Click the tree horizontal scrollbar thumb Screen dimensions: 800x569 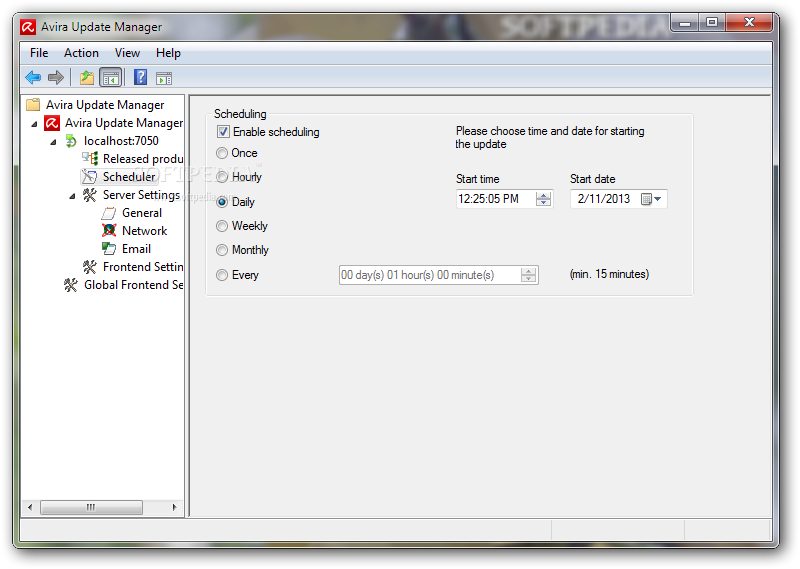tap(91, 507)
